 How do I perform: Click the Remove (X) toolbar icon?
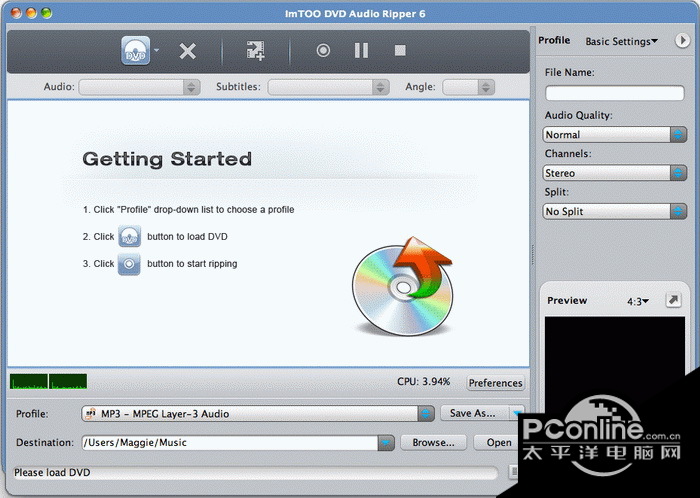pos(188,51)
